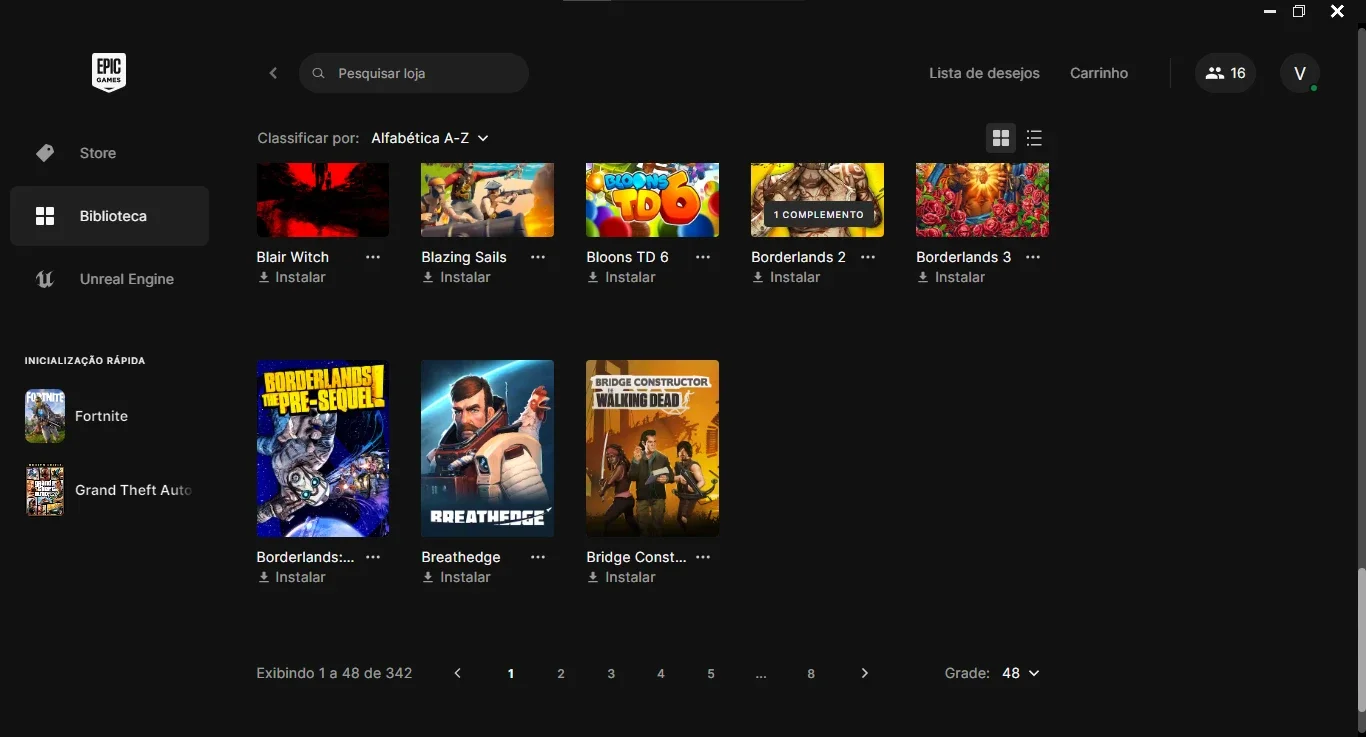Open Borderlands 2 cover art
The image size is (1366, 737).
tap(817, 200)
